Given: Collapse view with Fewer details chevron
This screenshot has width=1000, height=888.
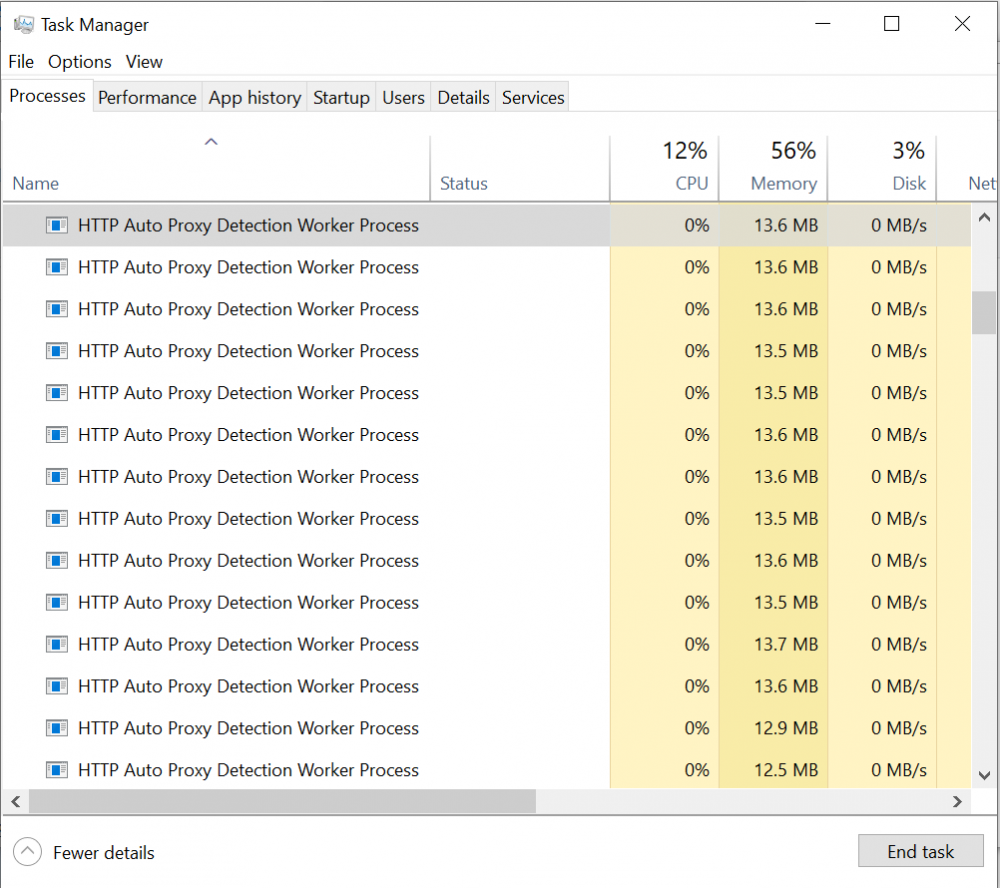Looking at the screenshot, I should (28, 853).
